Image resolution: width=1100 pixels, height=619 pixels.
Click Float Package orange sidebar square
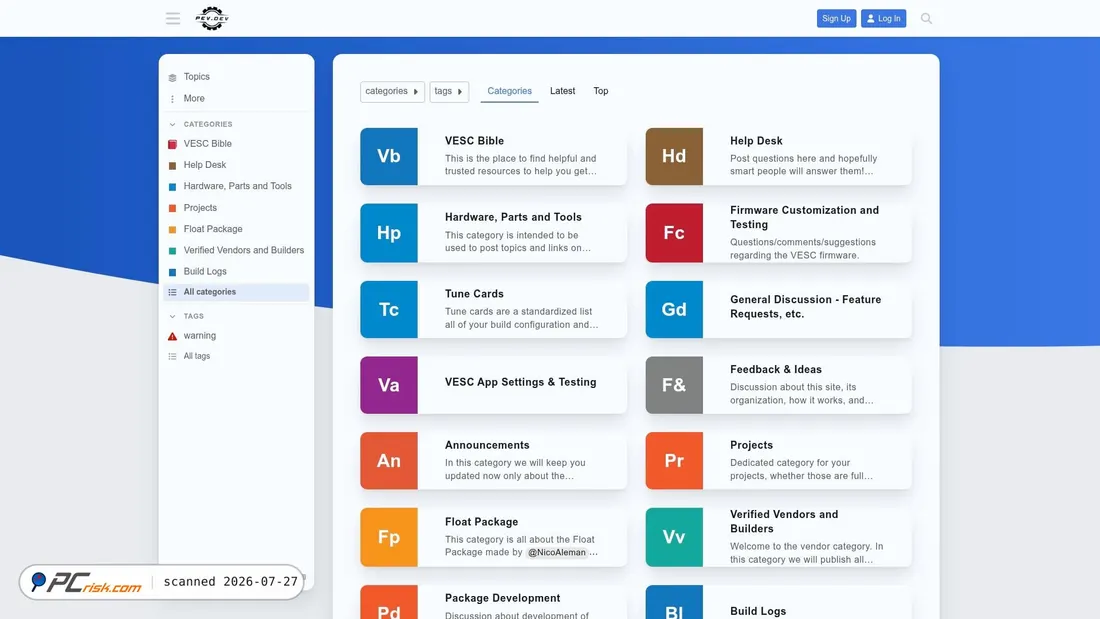tap(173, 229)
